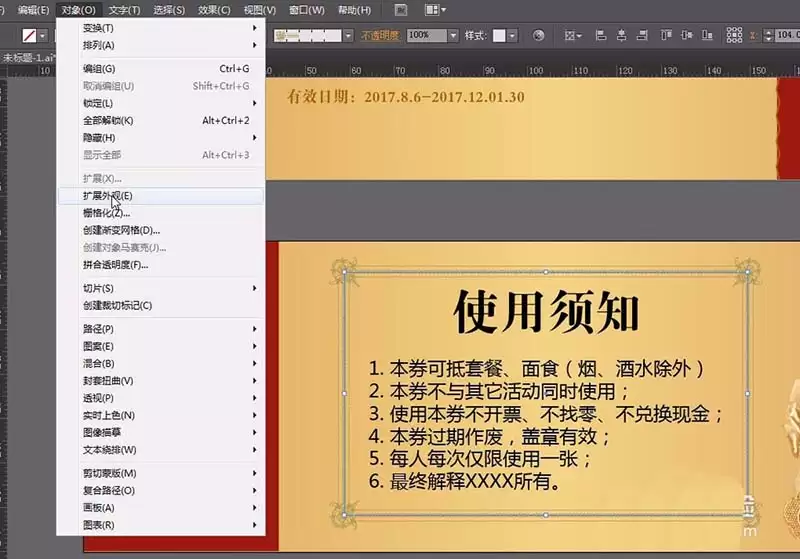The height and width of the screenshot is (559, 800).
Task: Click the stroke color swatch with red slash
Action: pos(30,36)
